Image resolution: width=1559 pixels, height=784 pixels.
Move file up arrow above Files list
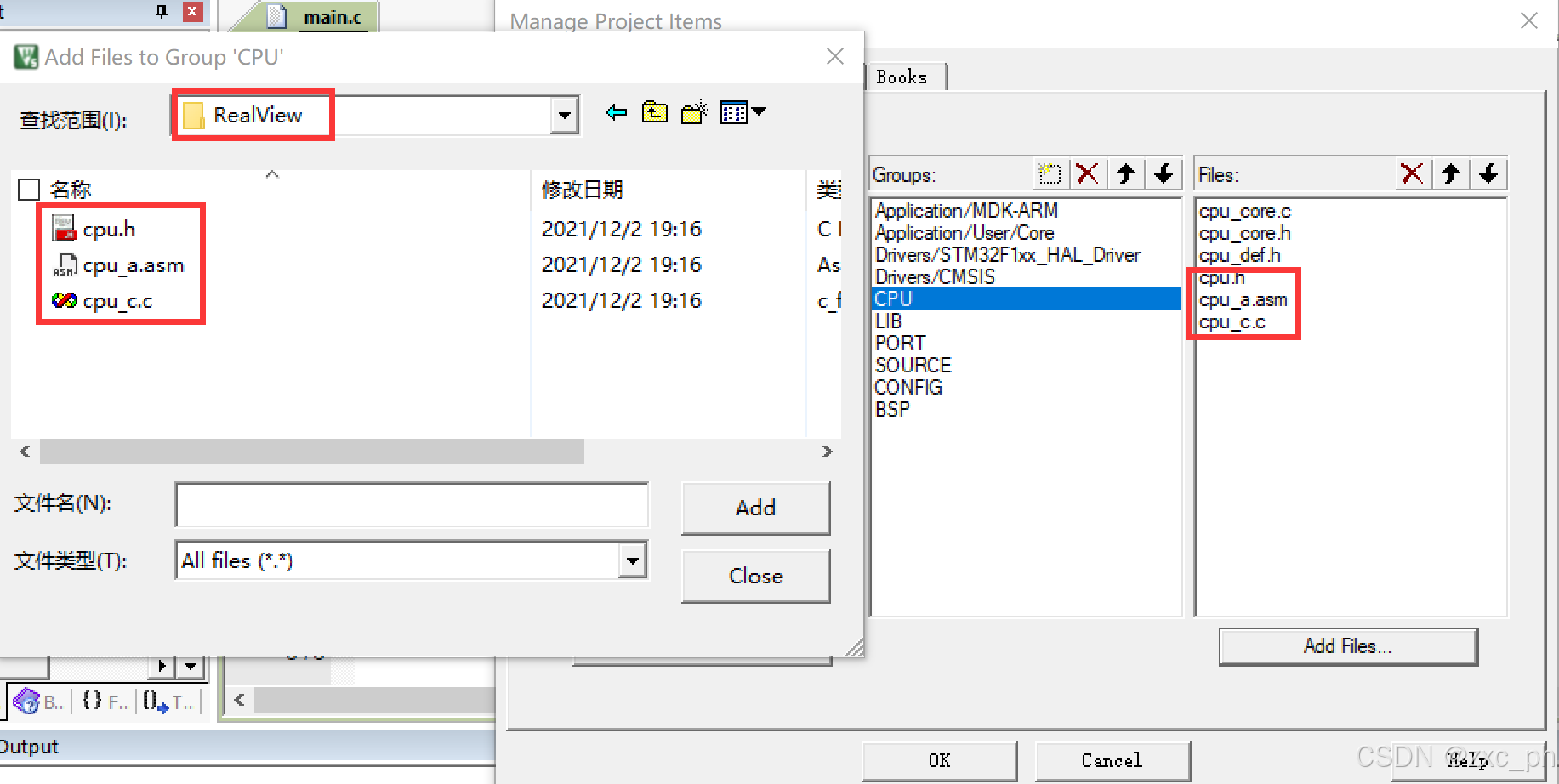[x=1451, y=174]
